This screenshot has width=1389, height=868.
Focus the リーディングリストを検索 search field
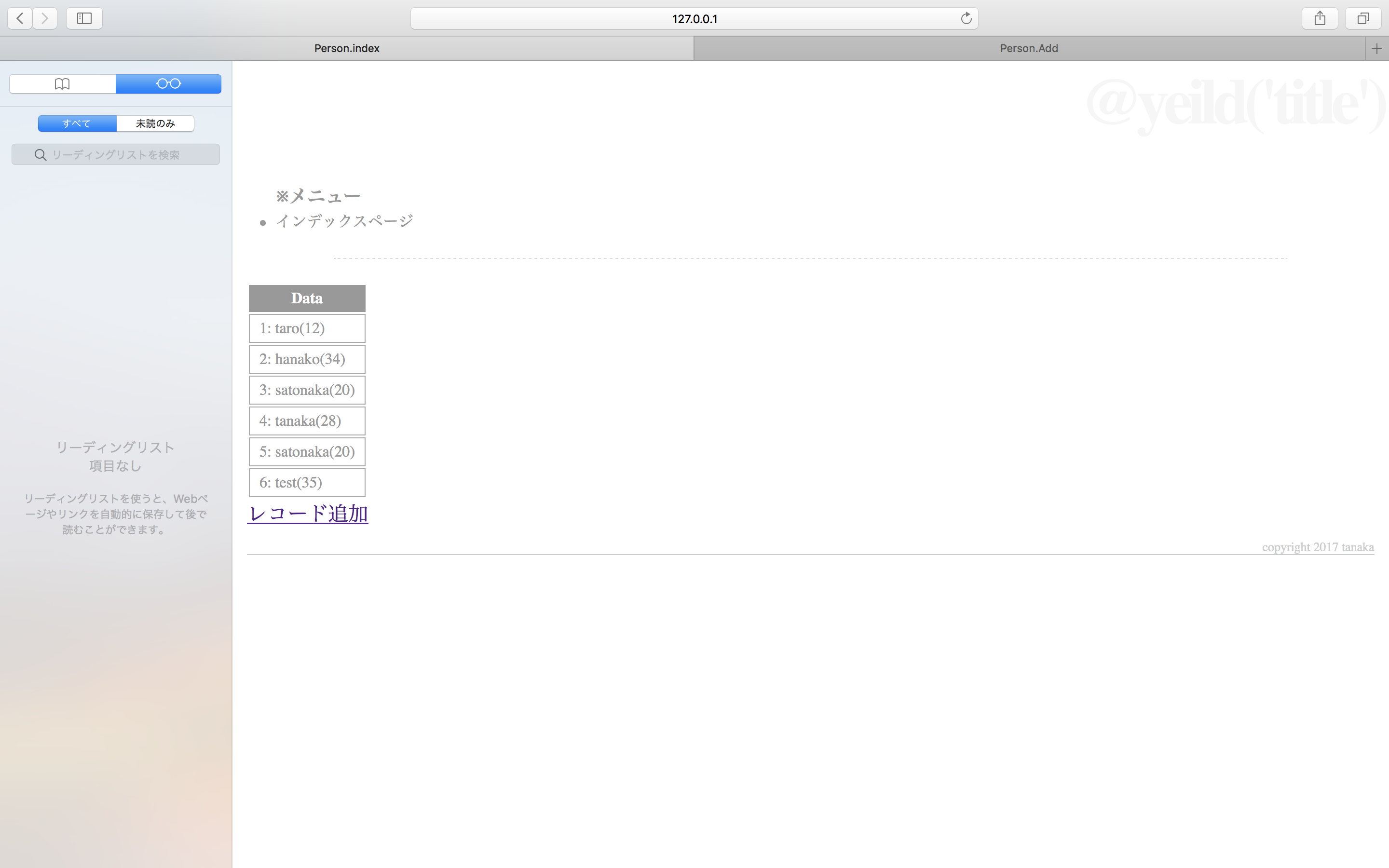pos(115,154)
